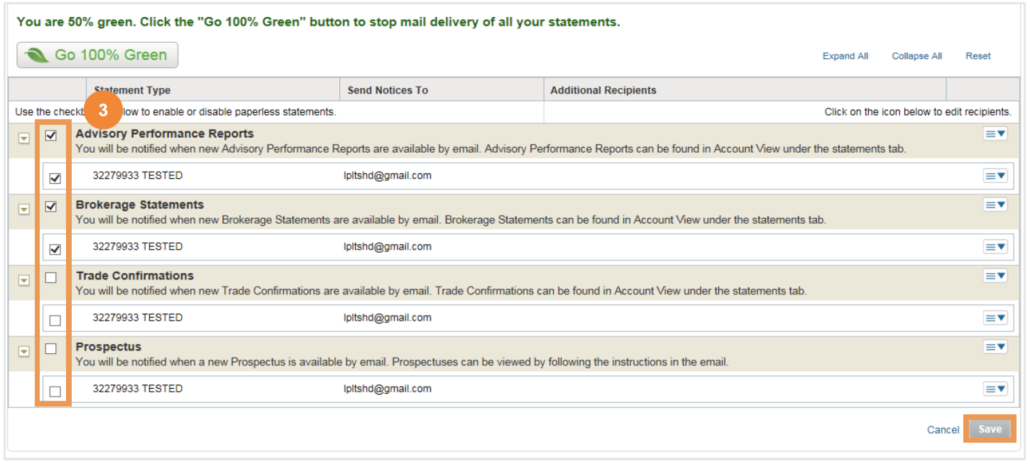Collapse the Prospectus section arrow
This screenshot has height=464, width=1030.
(x=24, y=352)
